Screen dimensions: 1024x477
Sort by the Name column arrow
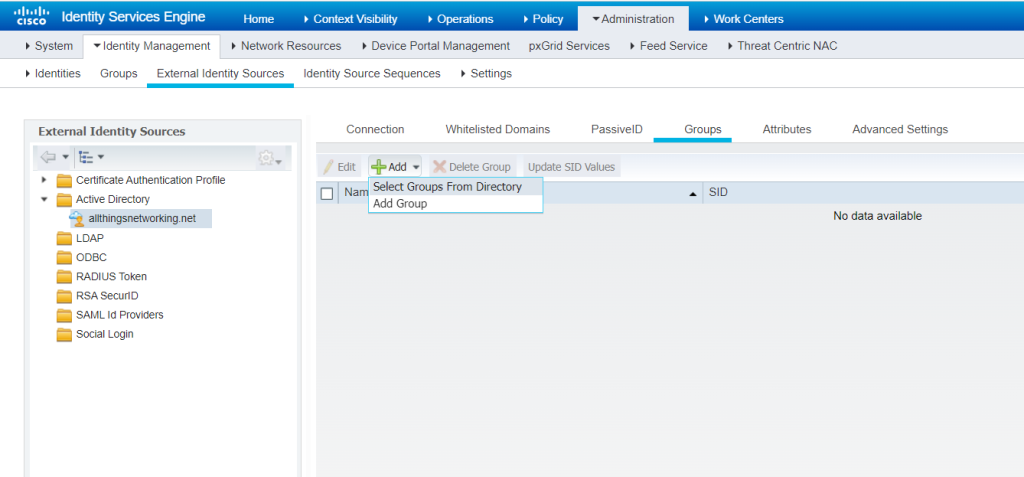[x=692, y=194]
